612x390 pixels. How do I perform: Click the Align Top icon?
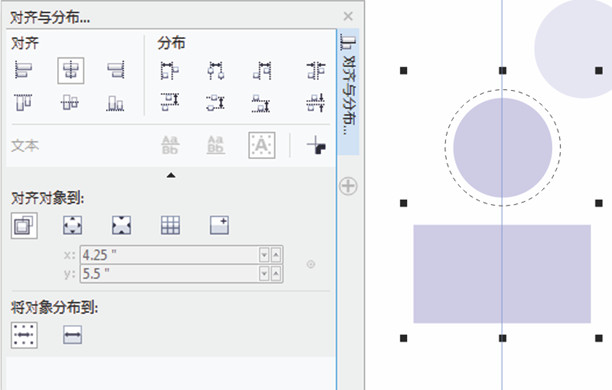pyautogui.click(x=23, y=103)
